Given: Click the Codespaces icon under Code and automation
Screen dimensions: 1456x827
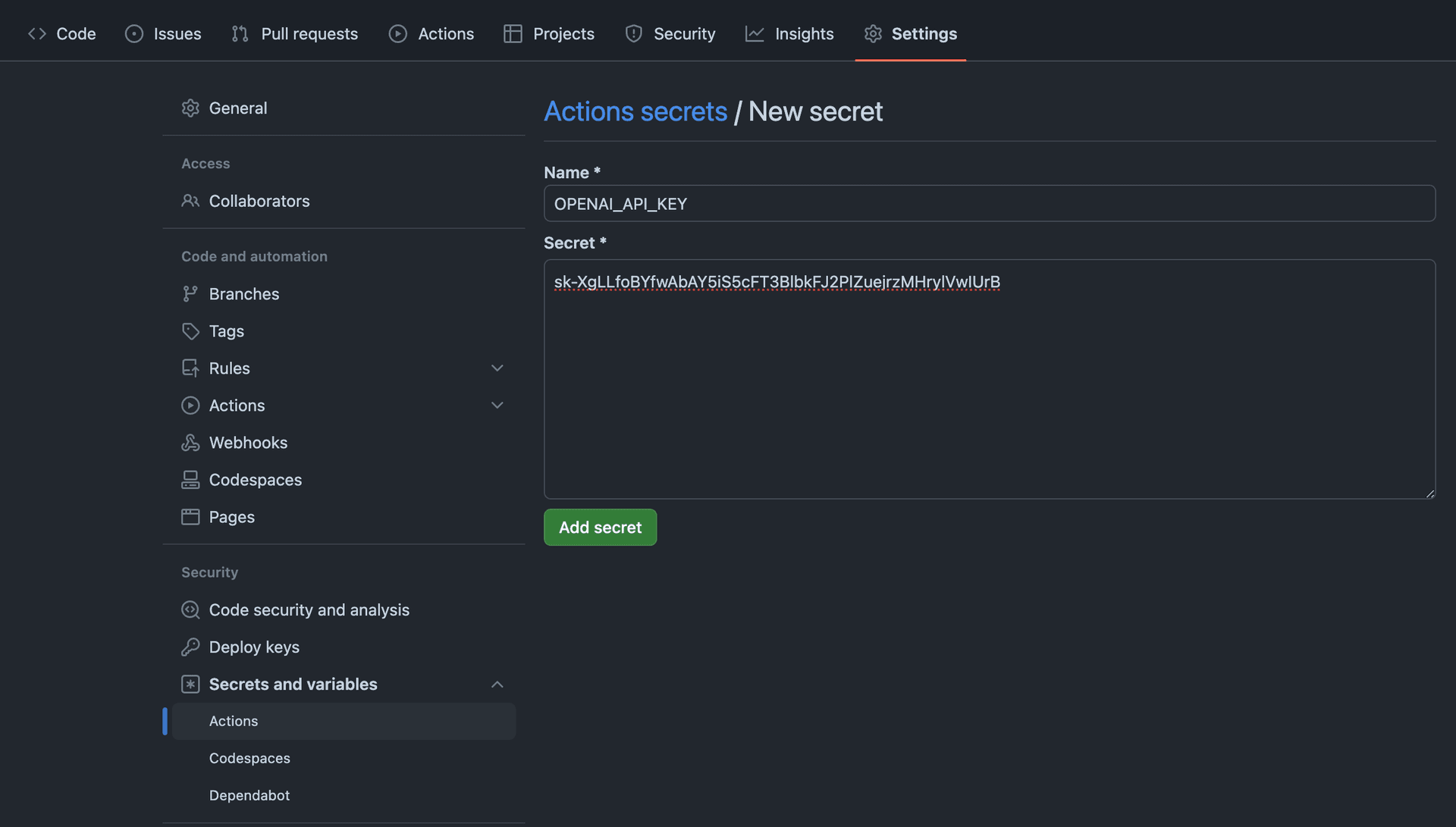Looking at the screenshot, I should coord(190,480).
